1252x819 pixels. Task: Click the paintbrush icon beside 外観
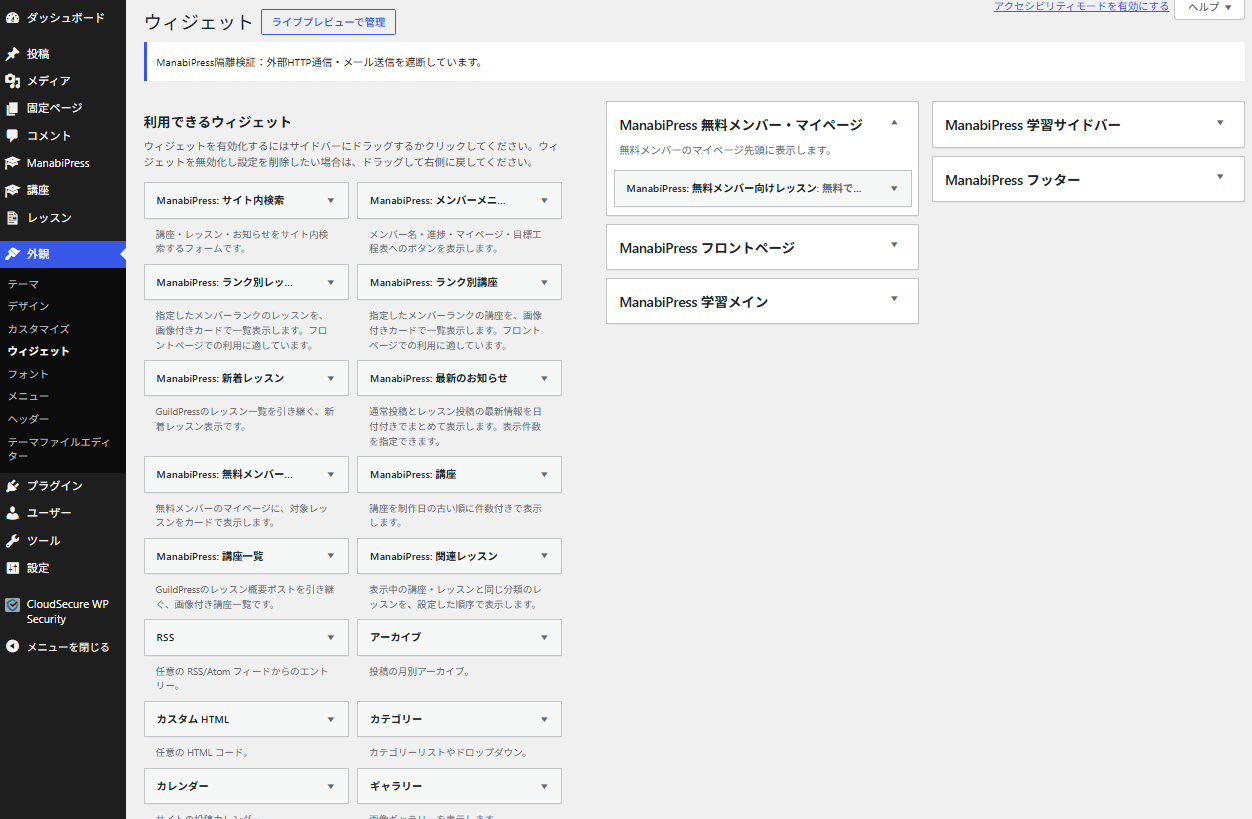click(12, 254)
